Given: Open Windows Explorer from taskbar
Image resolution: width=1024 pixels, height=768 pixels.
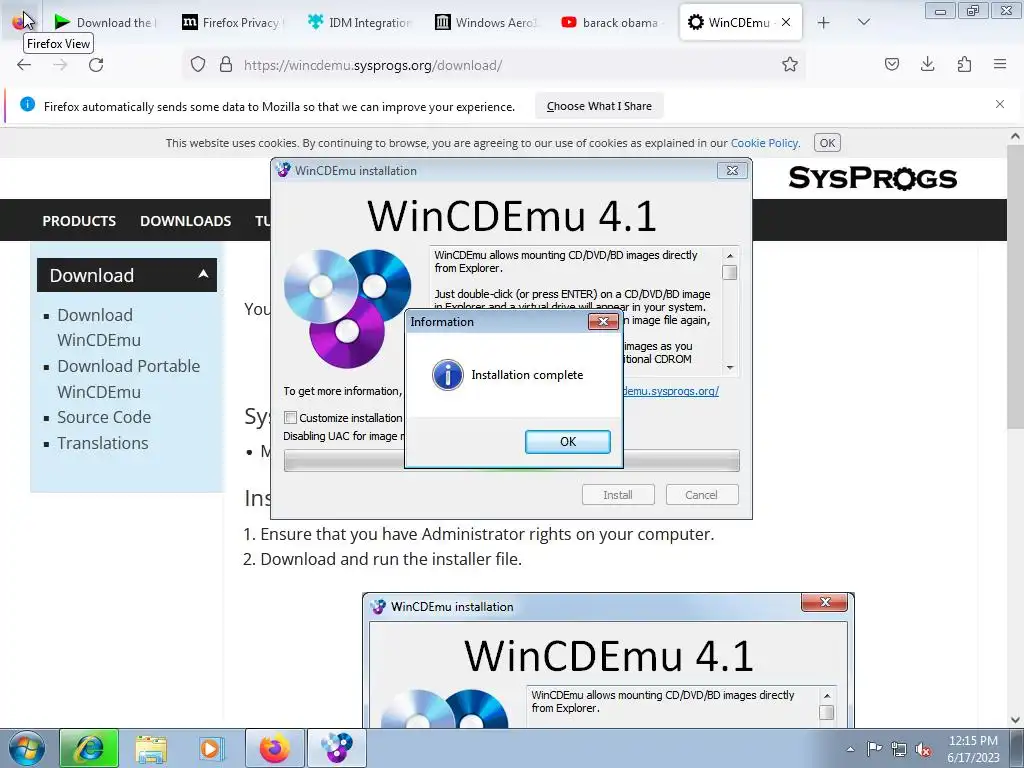Looking at the screenshot, I should pos(151,748).
